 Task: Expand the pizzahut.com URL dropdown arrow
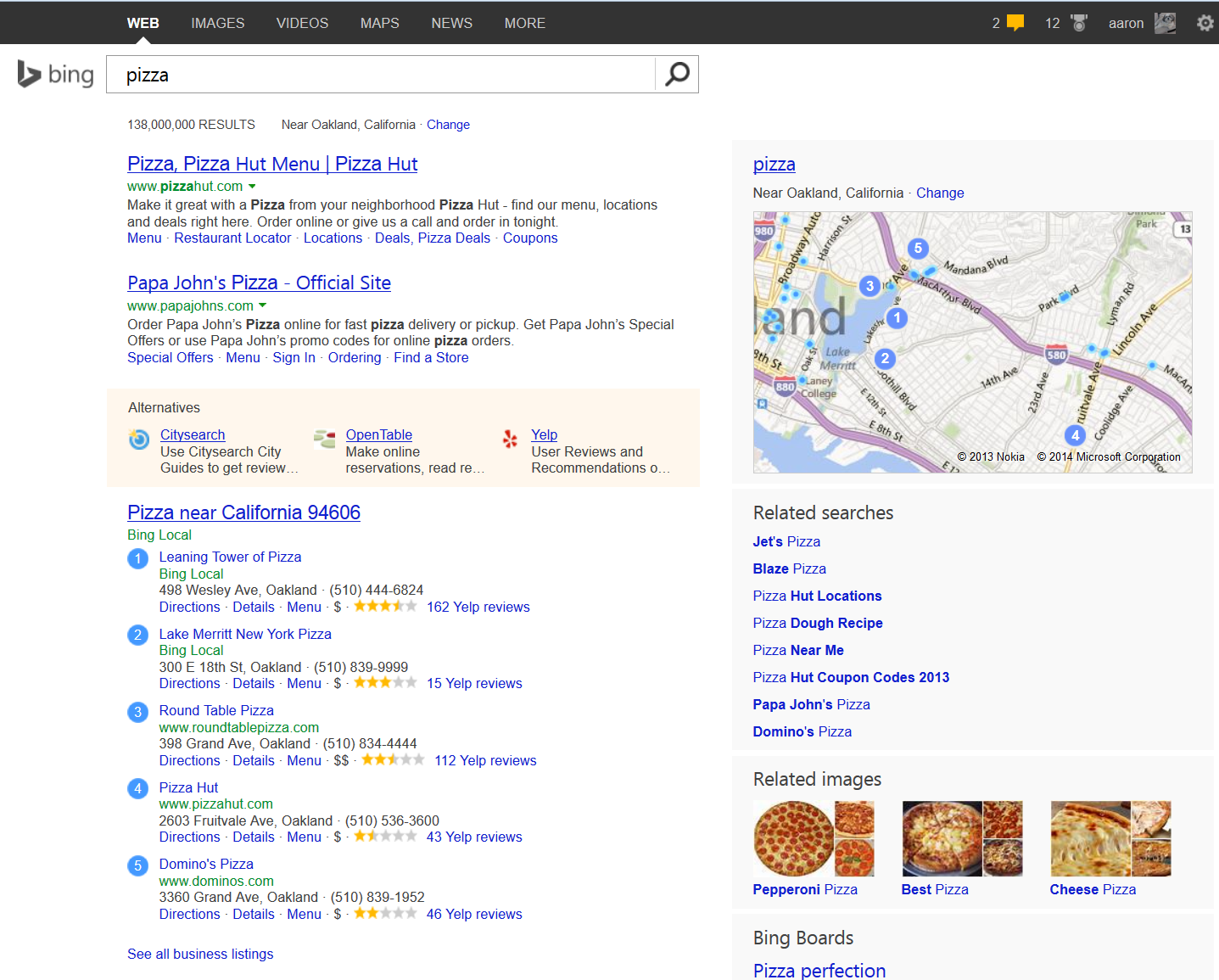point(252,187)
